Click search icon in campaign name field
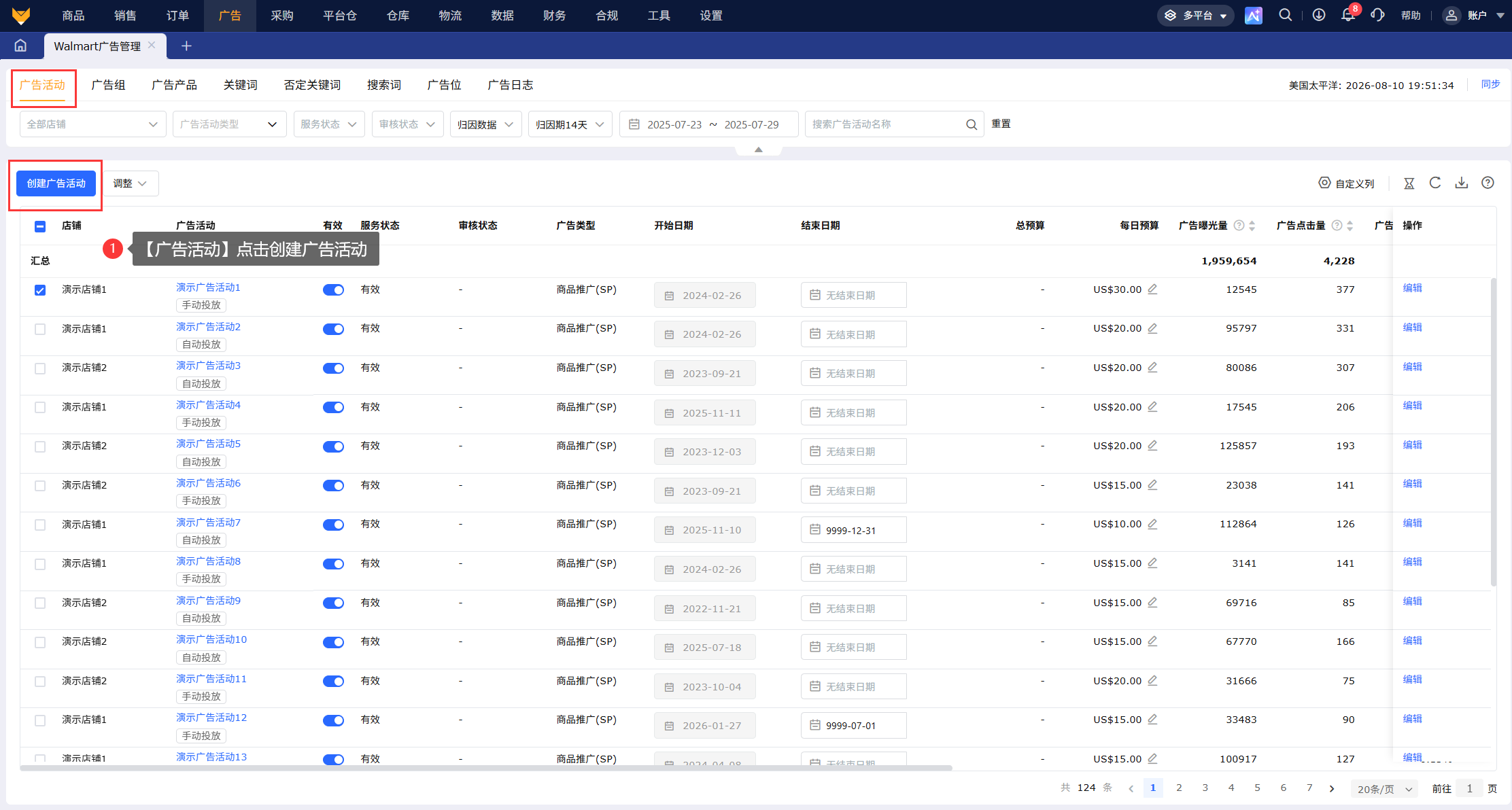The height and width of the screenshot is (810, 1512). click(972, 124)
